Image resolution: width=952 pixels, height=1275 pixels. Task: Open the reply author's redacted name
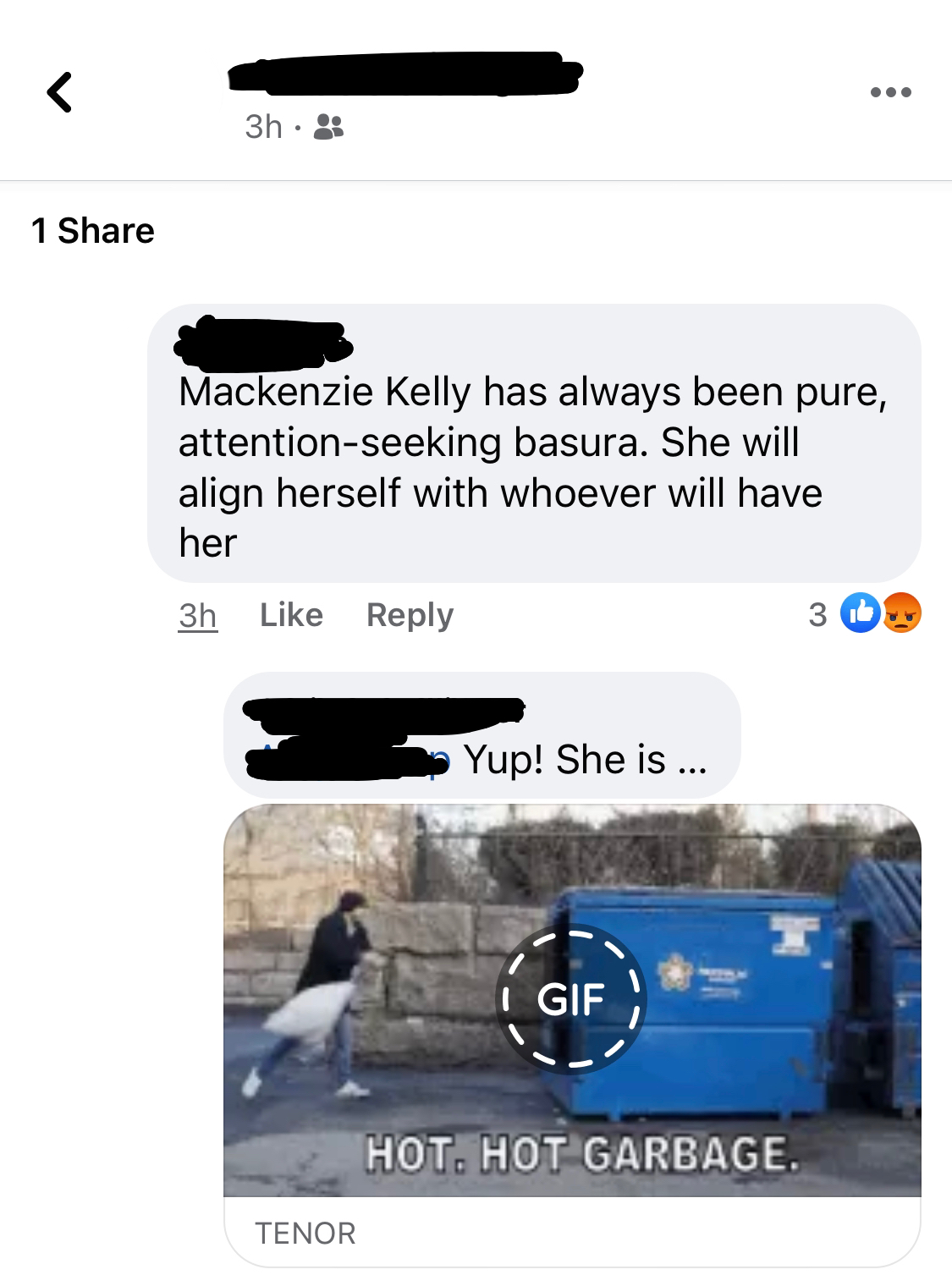pyautogui.click(x=383, y=715)
